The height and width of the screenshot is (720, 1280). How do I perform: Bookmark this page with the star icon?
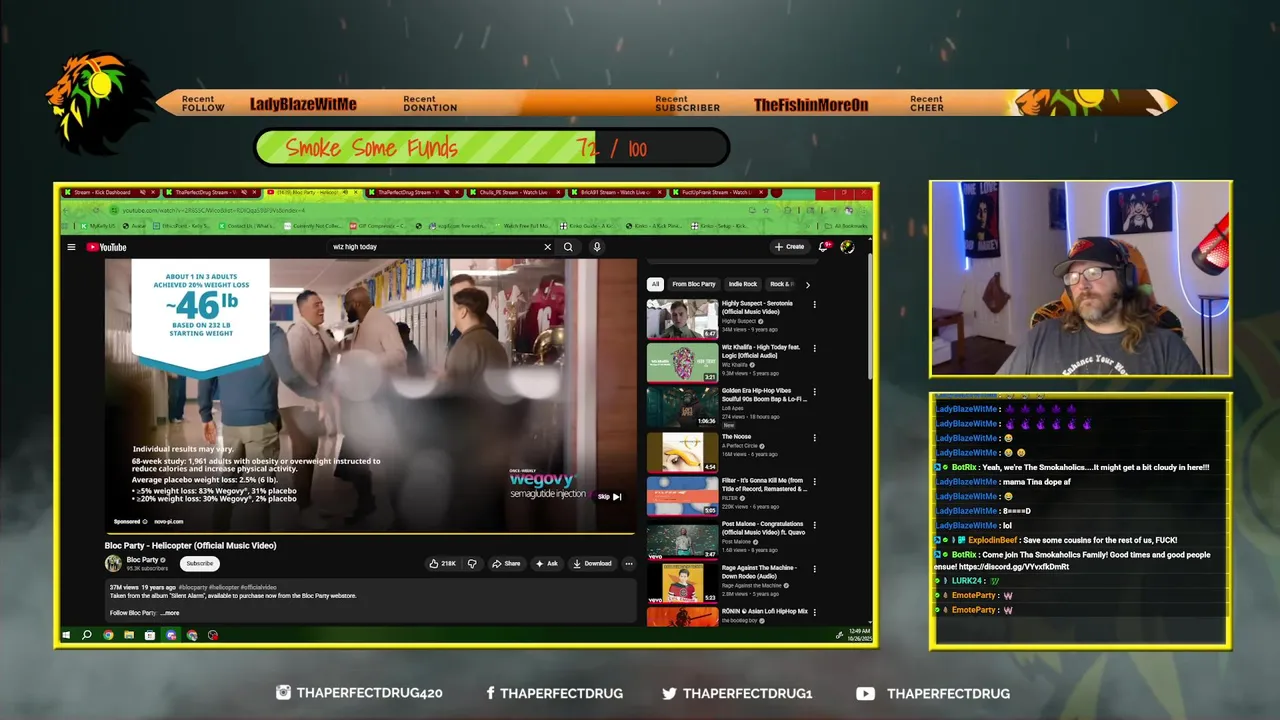[765, 210]
